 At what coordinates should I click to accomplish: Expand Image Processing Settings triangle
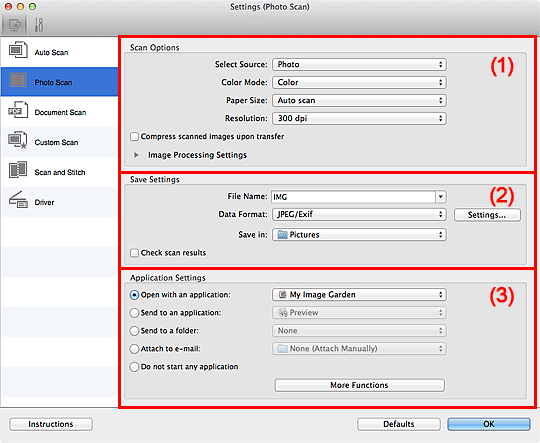136,155
